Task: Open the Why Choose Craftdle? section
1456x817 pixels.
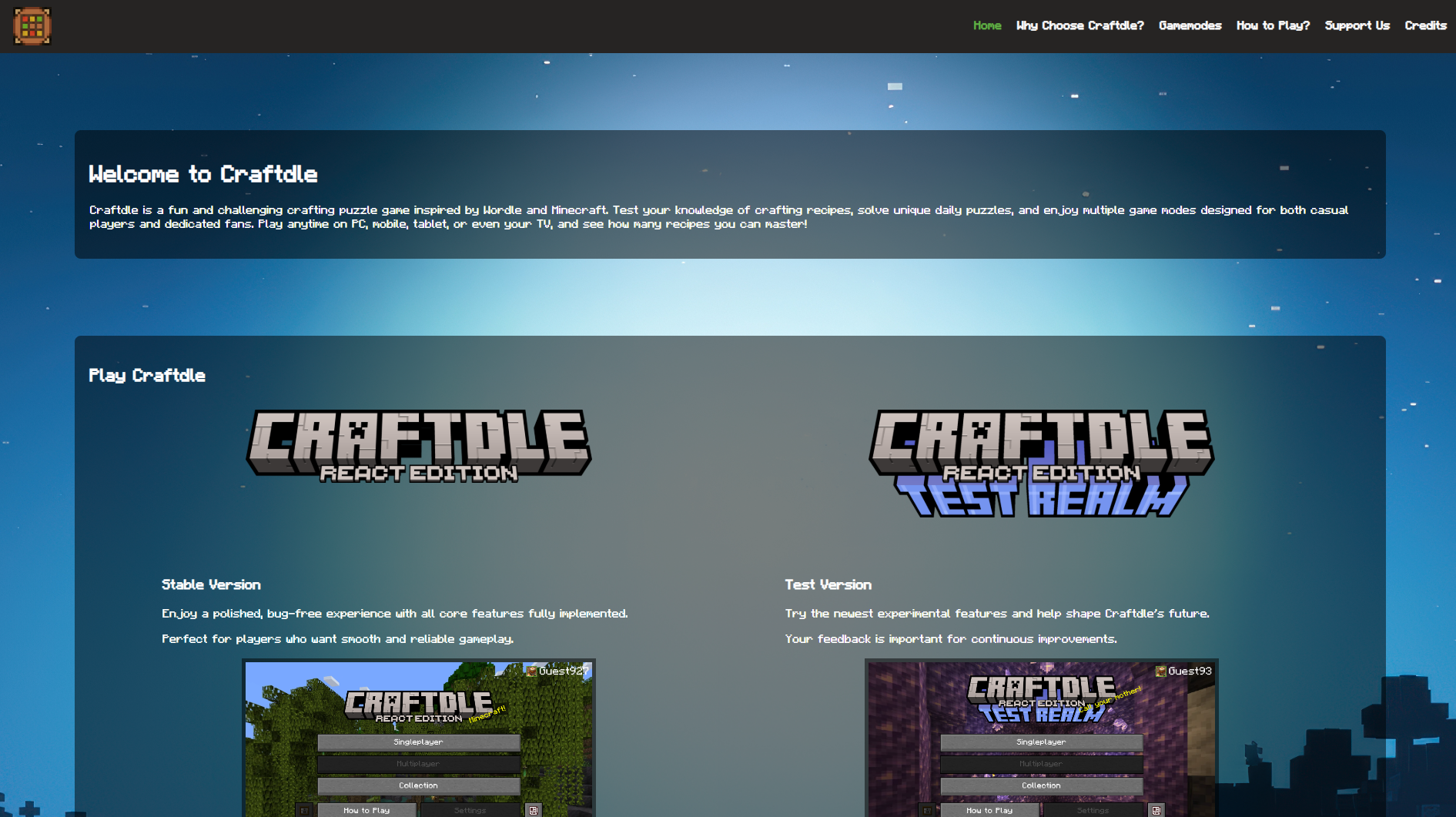Action: coord(1079,25)
